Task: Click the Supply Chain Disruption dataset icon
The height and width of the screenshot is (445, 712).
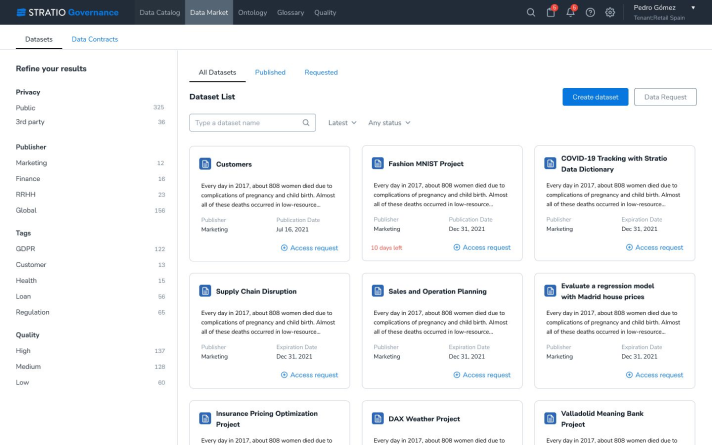Action: 205,291
